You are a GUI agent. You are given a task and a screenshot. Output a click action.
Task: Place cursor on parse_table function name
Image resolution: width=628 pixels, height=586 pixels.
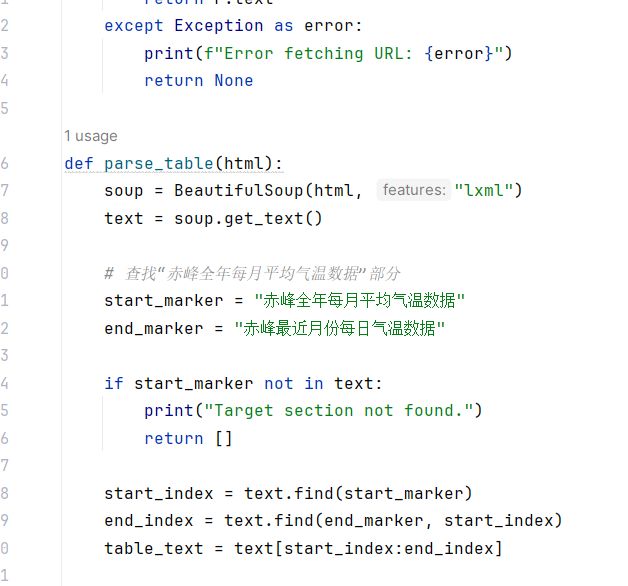159,163
